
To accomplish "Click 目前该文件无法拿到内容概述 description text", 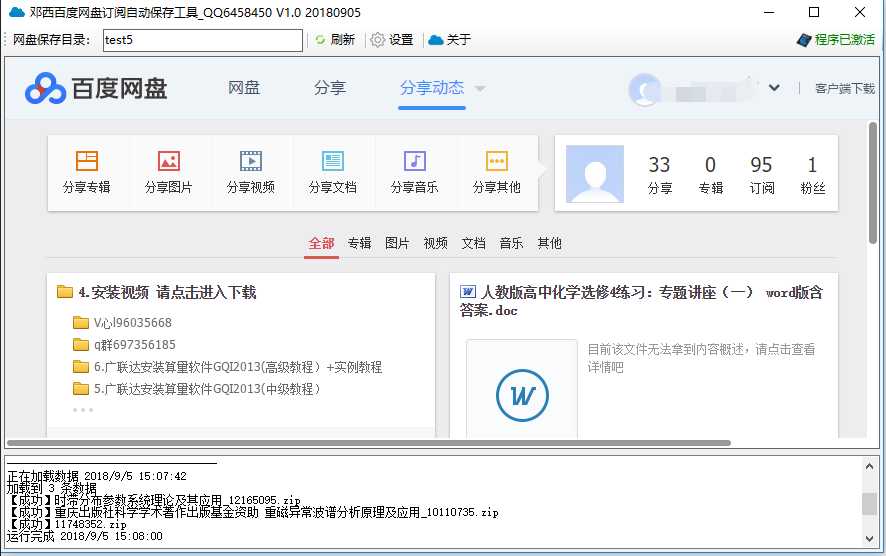I will tap(701, 358).
